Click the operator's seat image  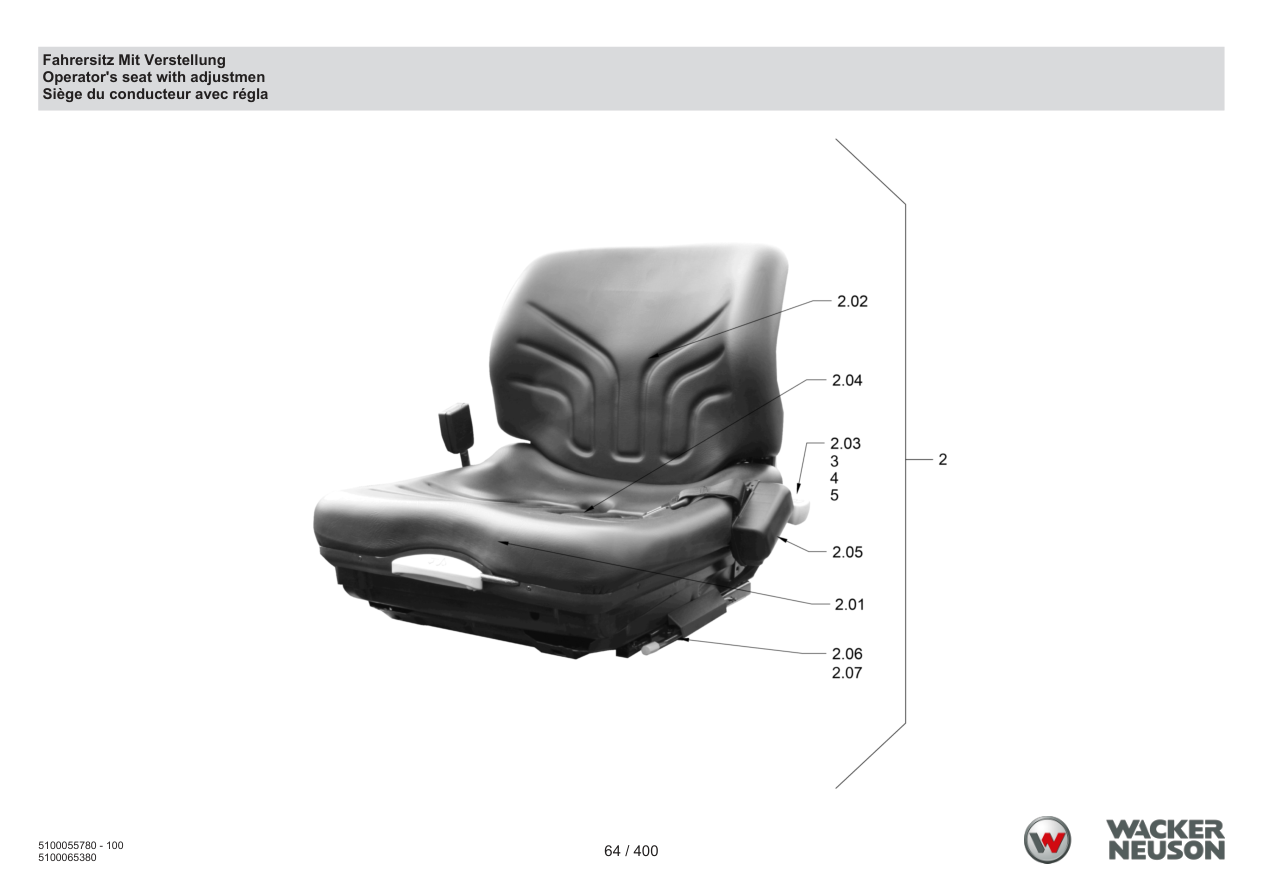(x=562, y=452)
